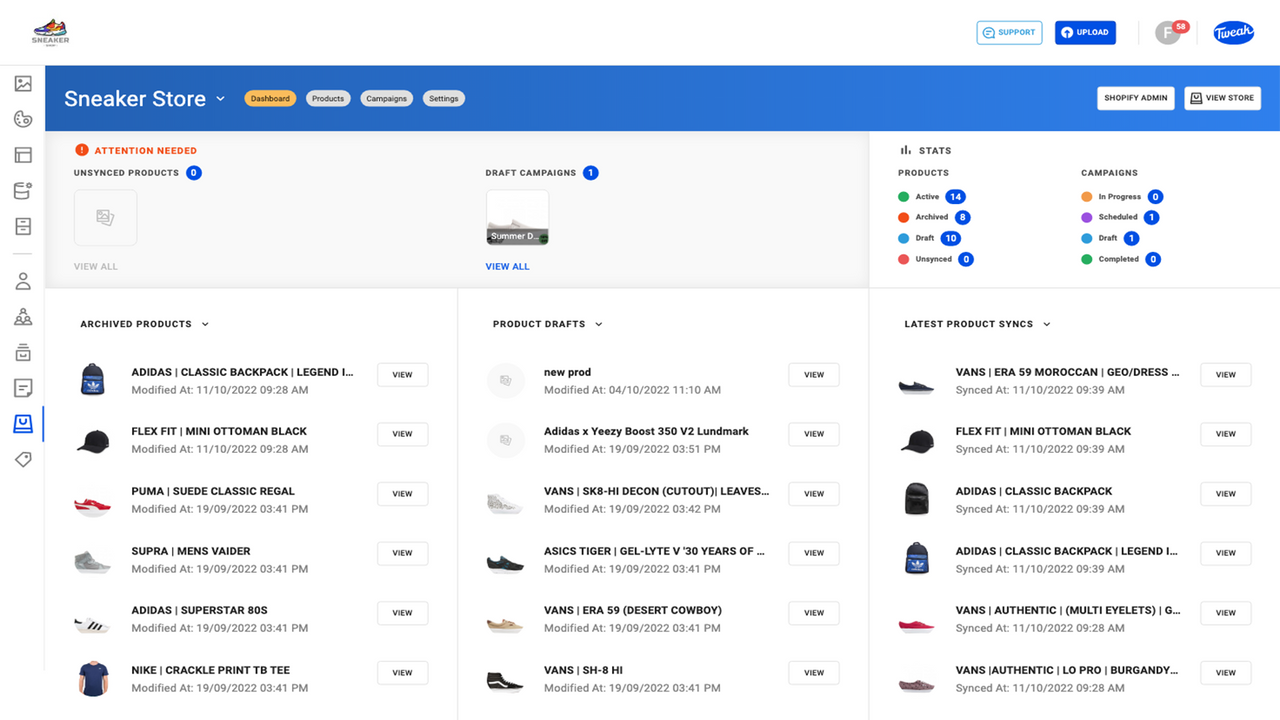This screenshot has height=720, width=1280.
Task: Open the database sidebar icon
Action: 23,191
